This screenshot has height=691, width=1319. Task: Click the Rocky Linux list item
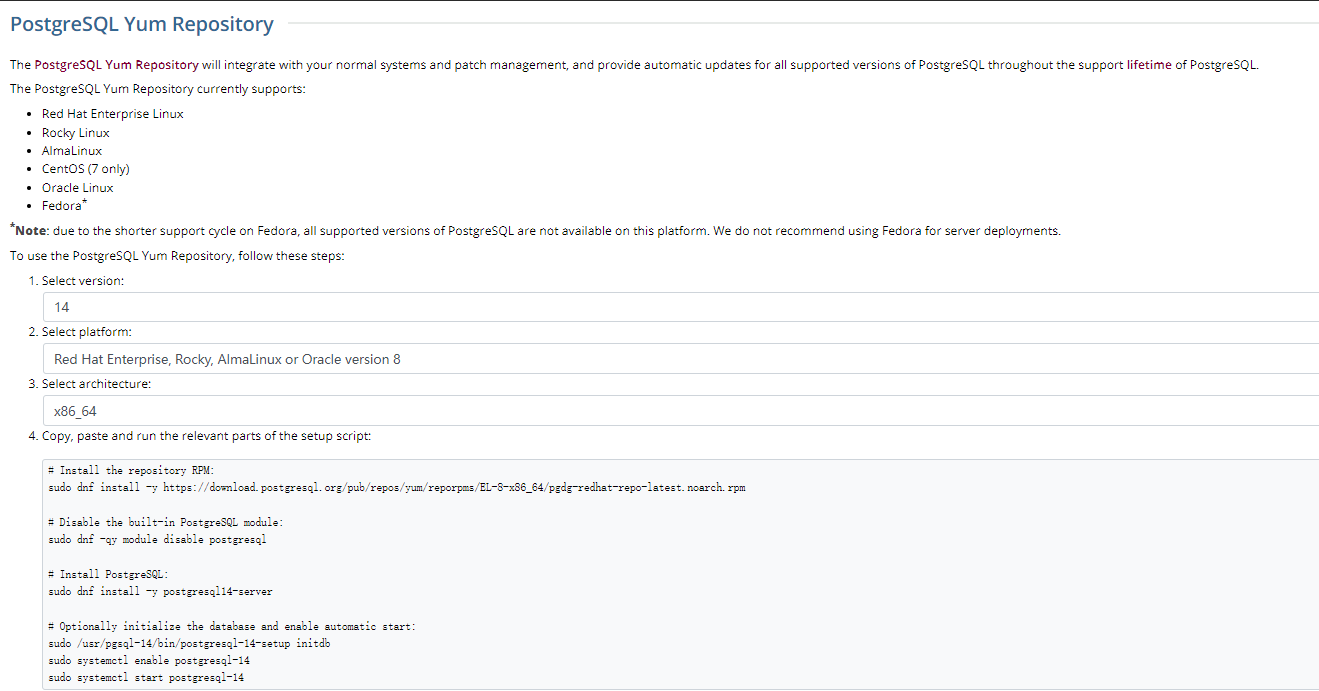76,133
